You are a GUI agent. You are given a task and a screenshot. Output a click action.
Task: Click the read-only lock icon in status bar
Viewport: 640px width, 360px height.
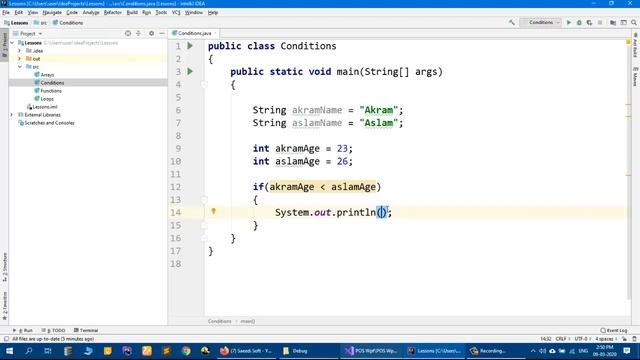624,339
